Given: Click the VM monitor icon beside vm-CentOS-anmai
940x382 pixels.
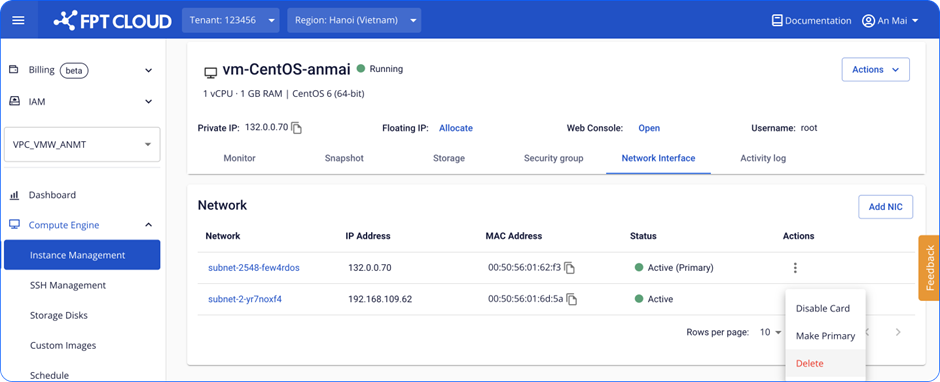Looking at the screenshot, I should point(210,73).
